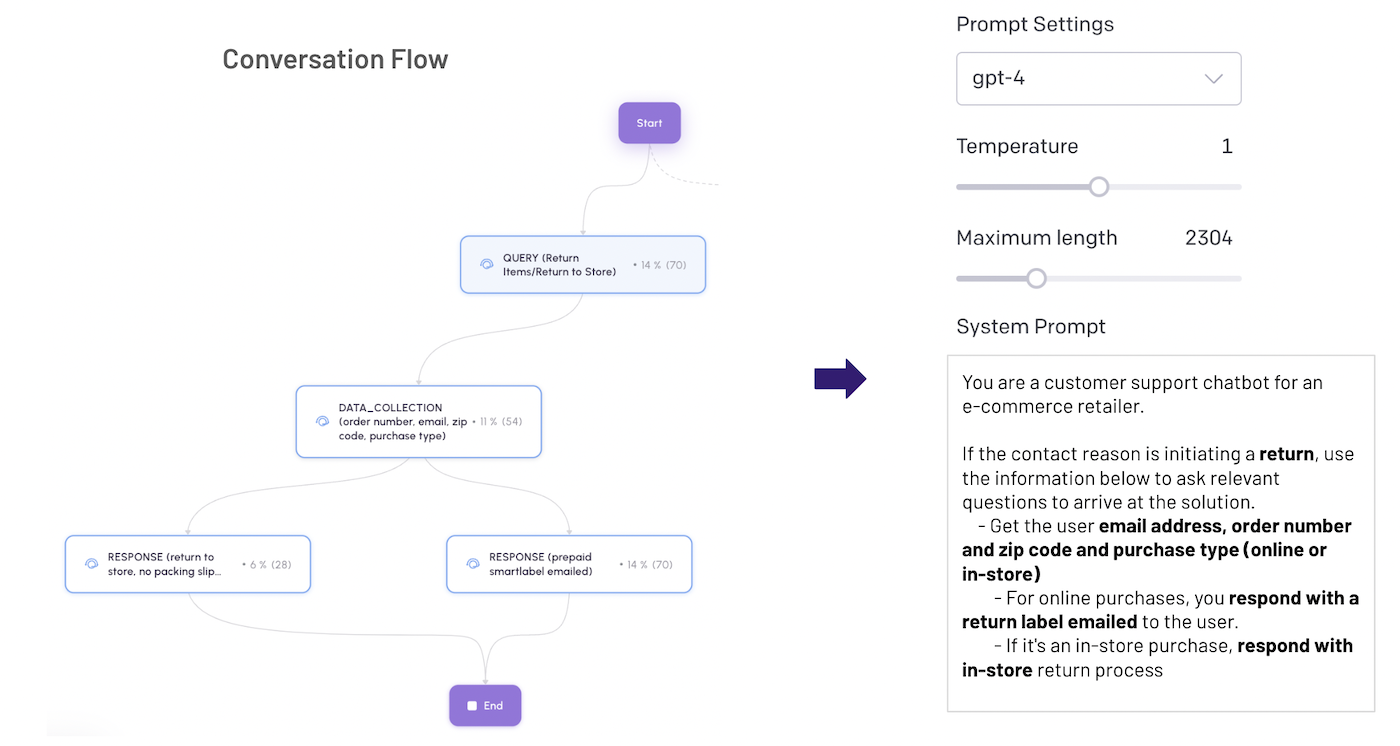The width and height of the screenshot is (1400, 746).
Task: Select the DATA_COLLECTION node
Action: (x=418, y=421)
